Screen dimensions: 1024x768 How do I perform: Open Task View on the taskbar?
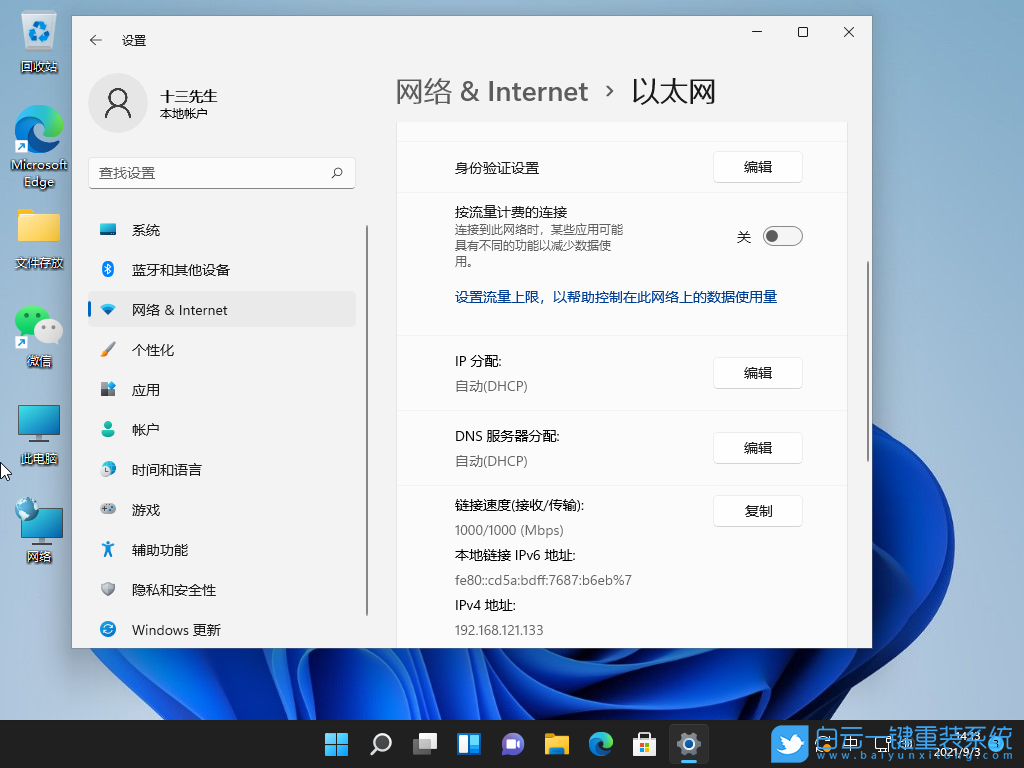point(424,744)
